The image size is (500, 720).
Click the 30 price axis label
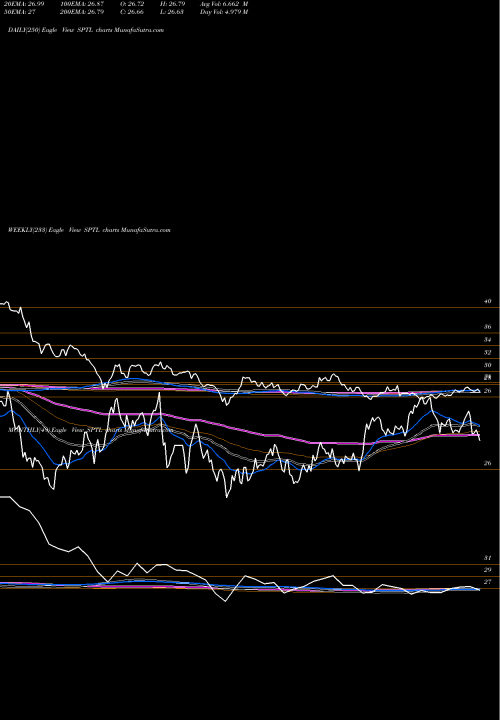(488, 366)
